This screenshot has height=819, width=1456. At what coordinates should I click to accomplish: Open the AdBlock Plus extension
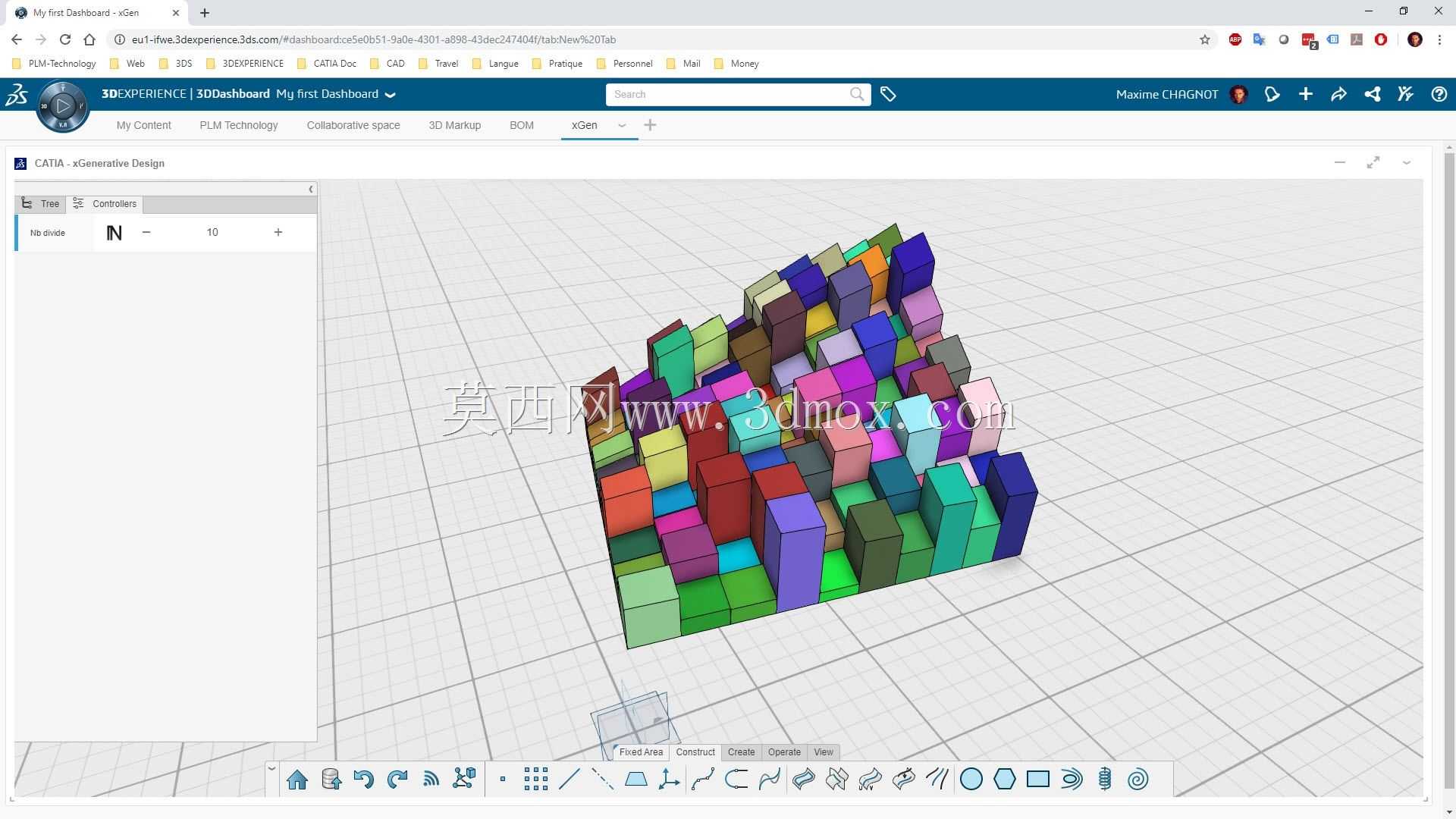coord(1235,39)
